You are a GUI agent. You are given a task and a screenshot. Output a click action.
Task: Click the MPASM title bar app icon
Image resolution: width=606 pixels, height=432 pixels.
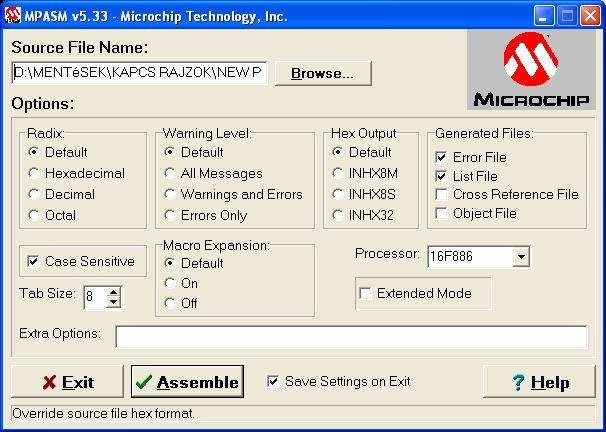pos(13,16)
